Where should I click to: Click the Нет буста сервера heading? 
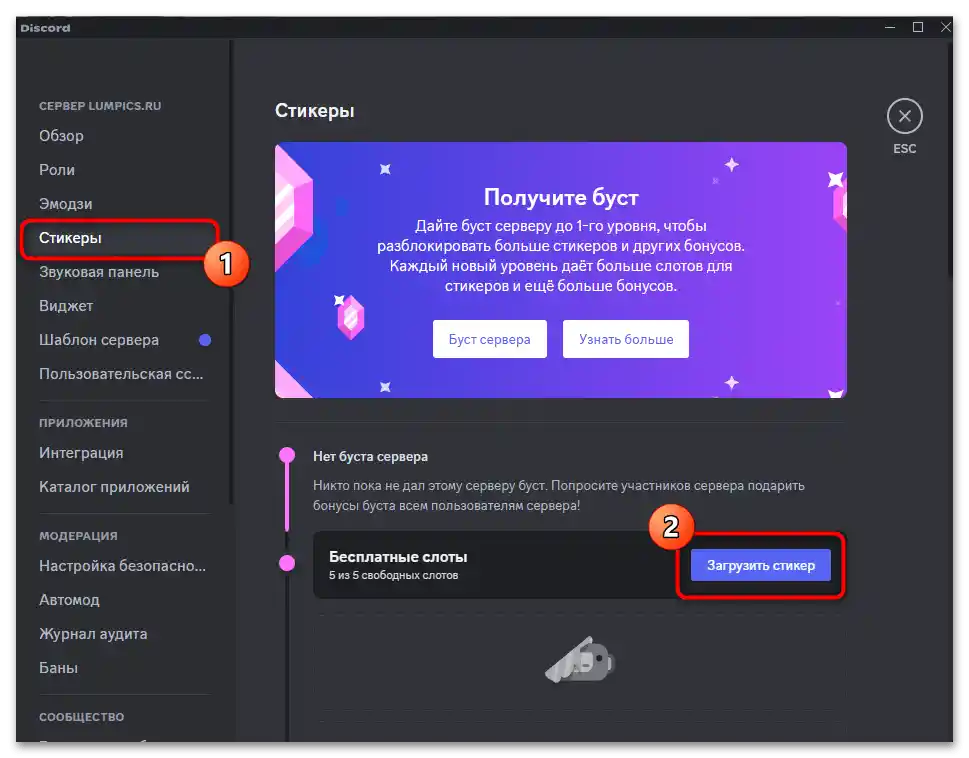pos(370,457)
